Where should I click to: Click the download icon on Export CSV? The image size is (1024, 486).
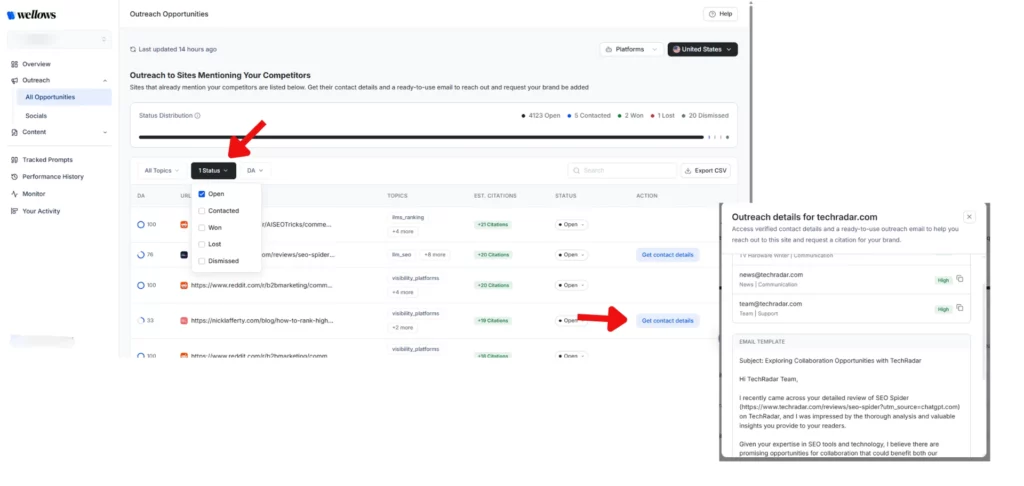[688, 170]
